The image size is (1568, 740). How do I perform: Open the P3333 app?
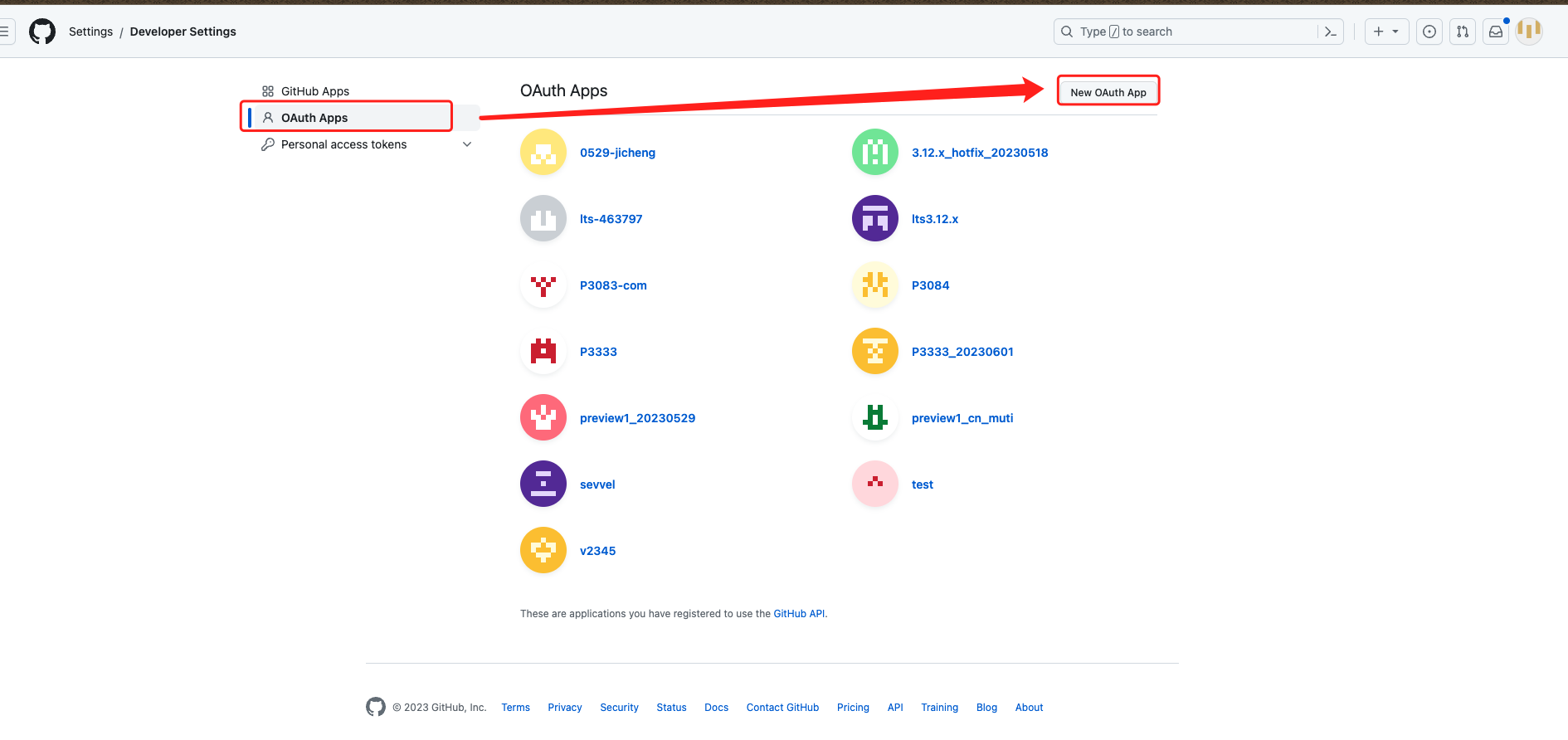(x=598, y=352)
